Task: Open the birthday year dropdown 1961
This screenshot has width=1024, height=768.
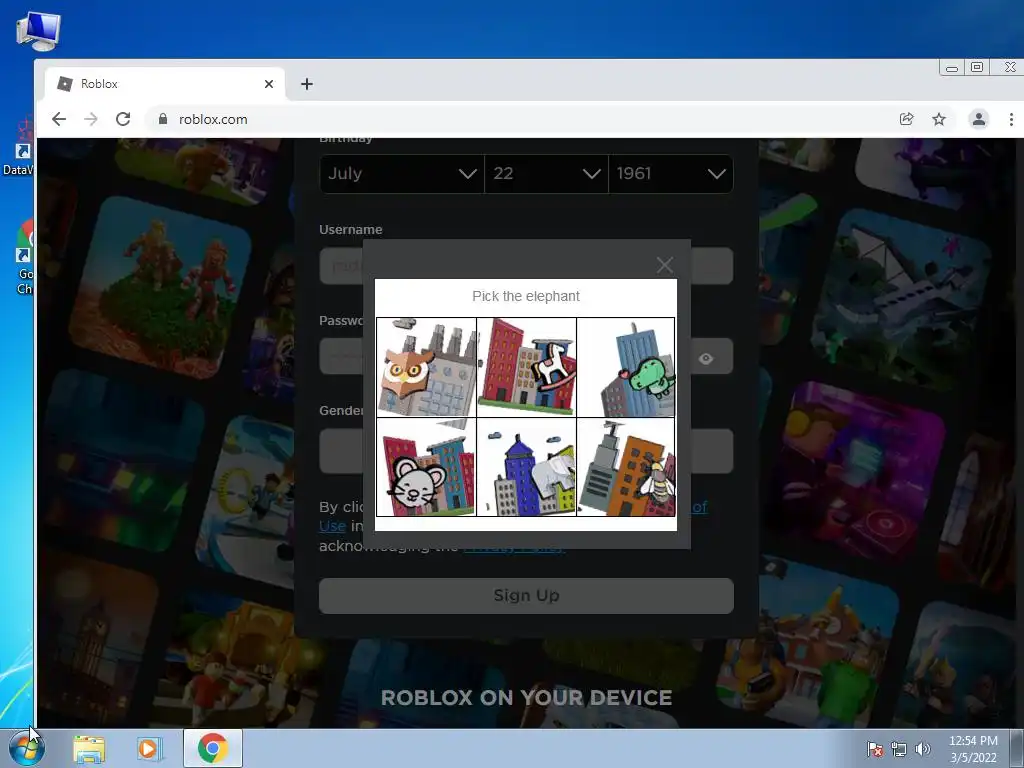Action: coord(671,174)
